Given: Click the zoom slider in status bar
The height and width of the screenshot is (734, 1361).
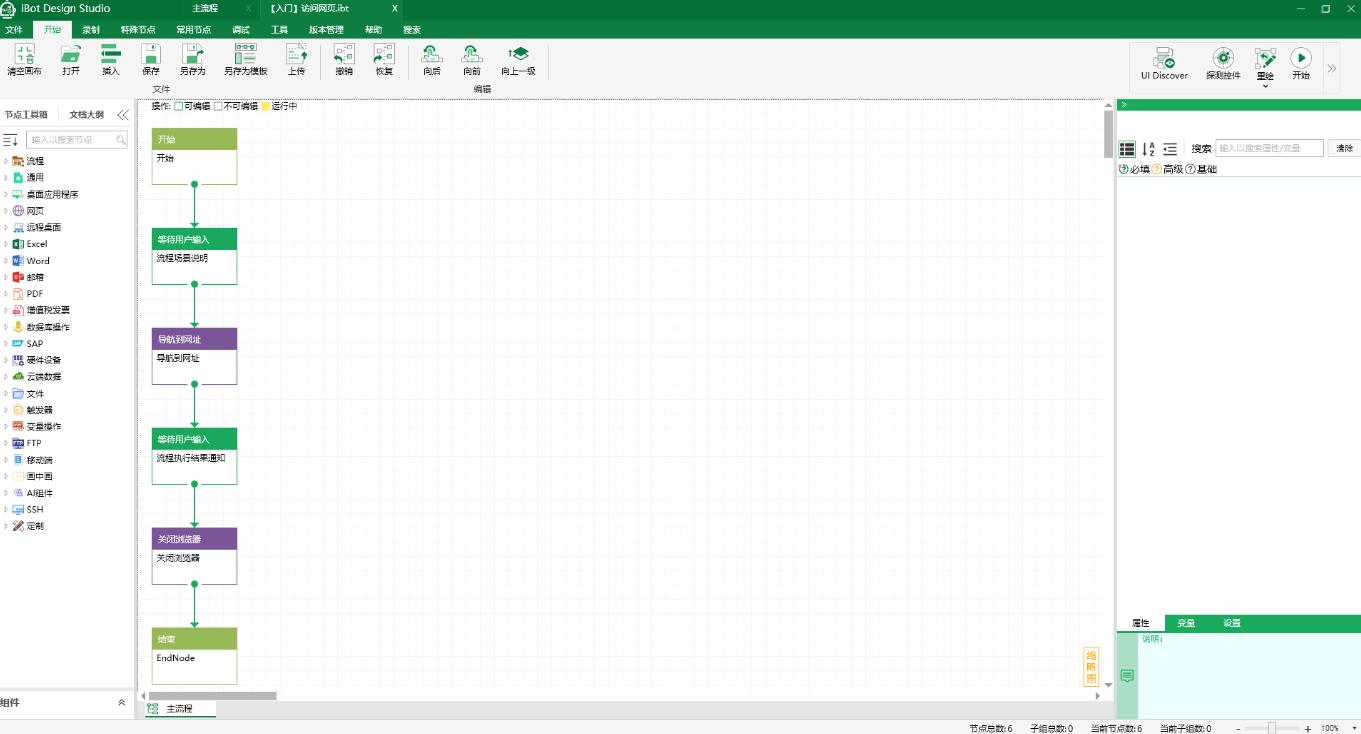Looking at the screenshot, I should pyautogui.click(x=1272, y=728).
